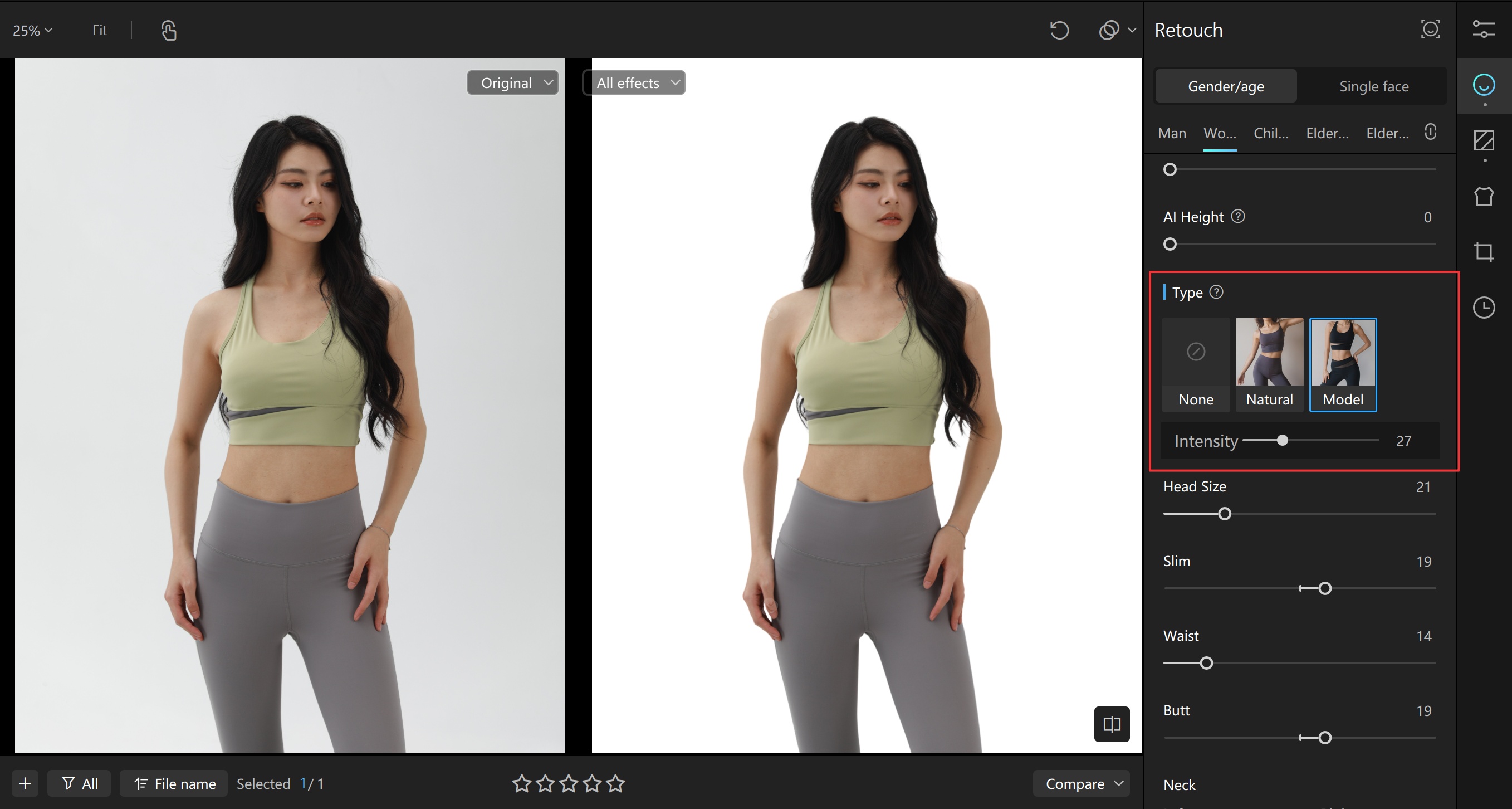Click the Intensity slider handle

(1283, 440)
